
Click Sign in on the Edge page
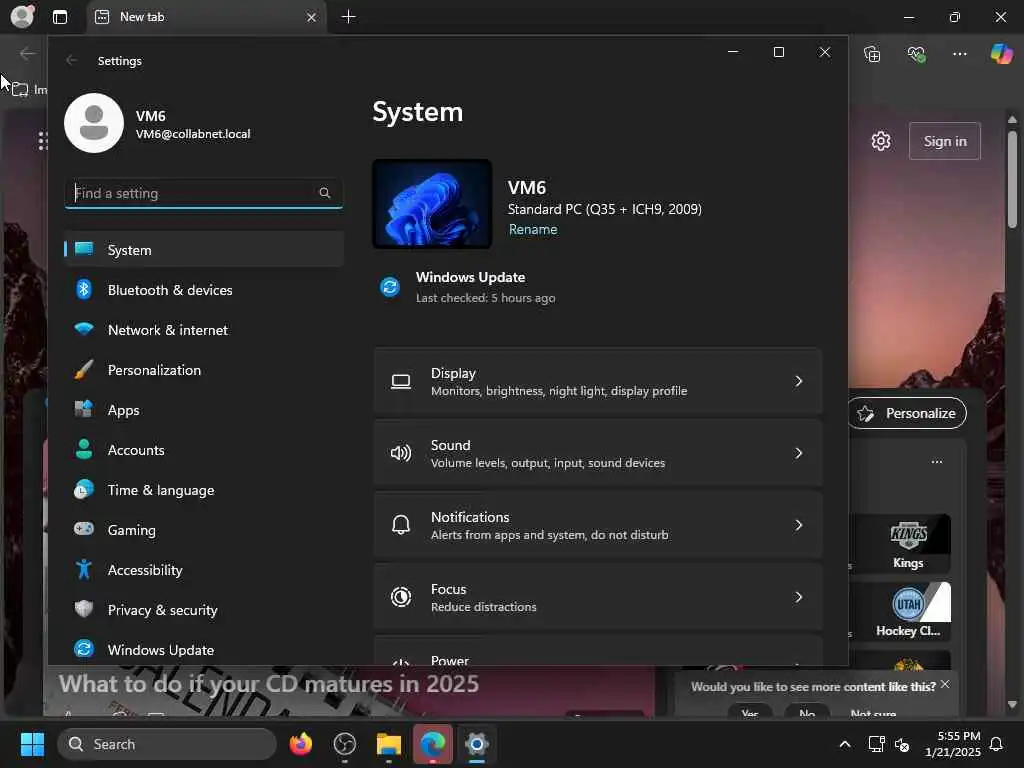944,141
